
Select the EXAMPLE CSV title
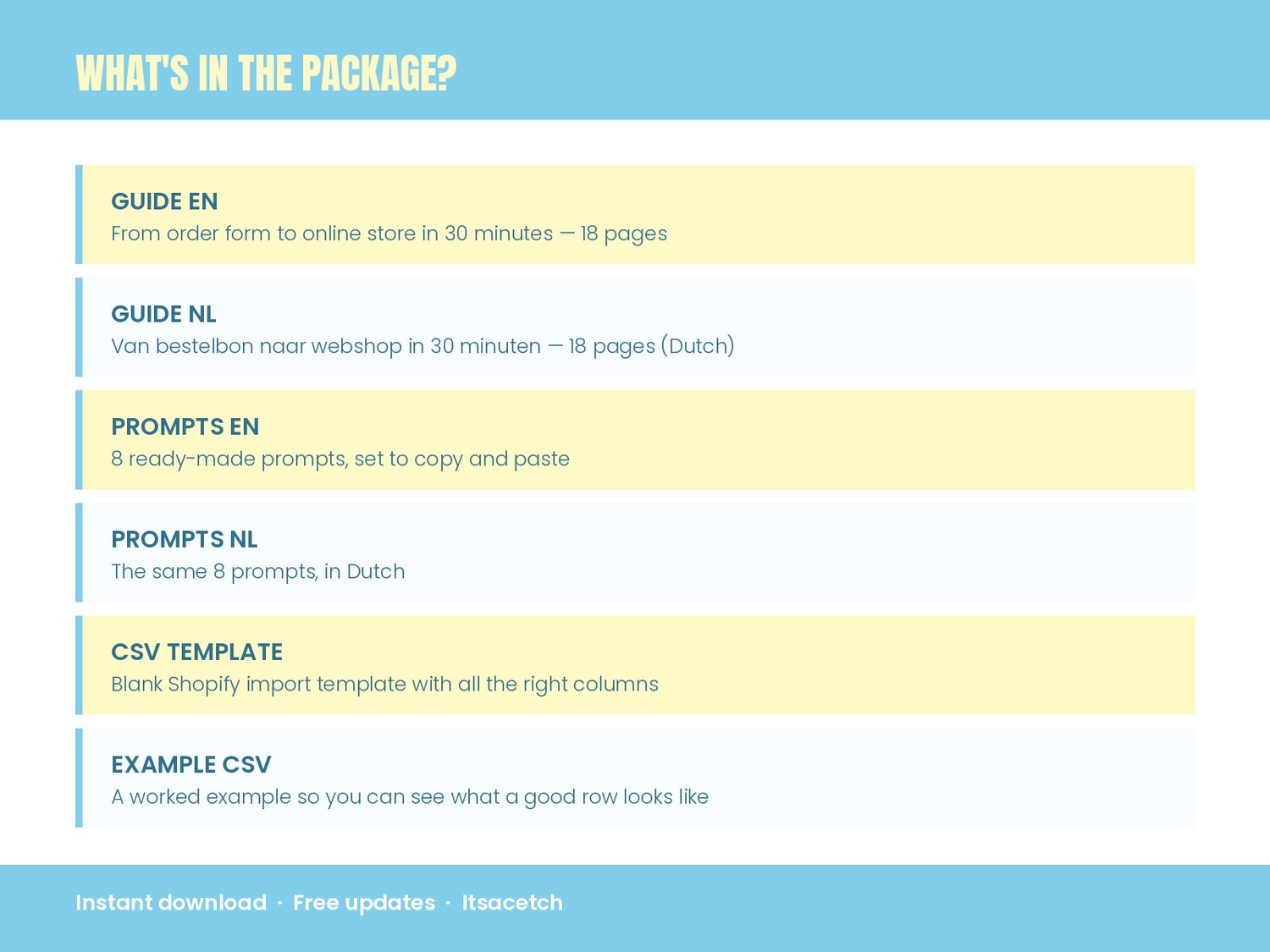tap(190, 764)
